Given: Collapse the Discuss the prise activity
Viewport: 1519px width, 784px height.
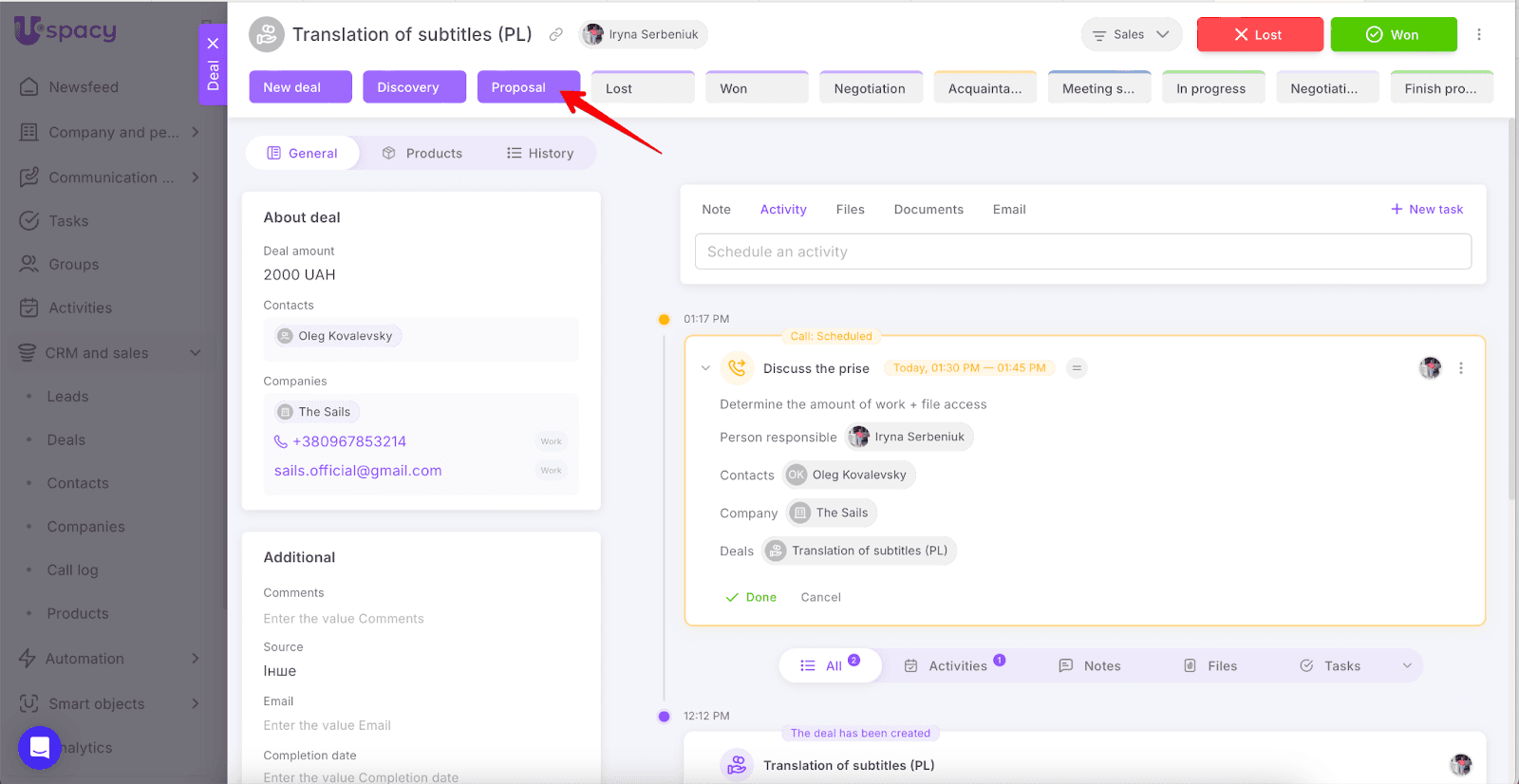Looking at the screenshot, I should (x=705, y=368).
